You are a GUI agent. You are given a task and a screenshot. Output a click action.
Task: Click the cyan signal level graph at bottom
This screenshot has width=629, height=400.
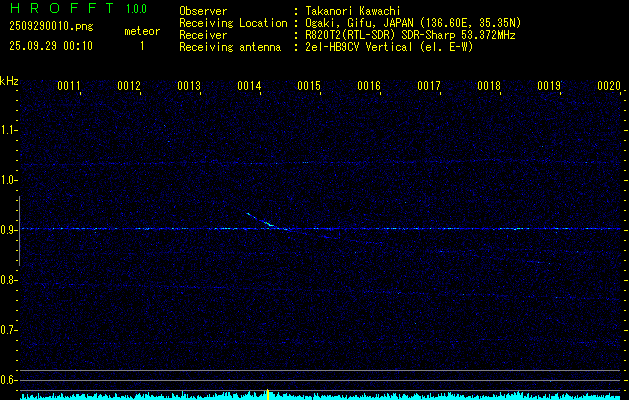point(320,396)
